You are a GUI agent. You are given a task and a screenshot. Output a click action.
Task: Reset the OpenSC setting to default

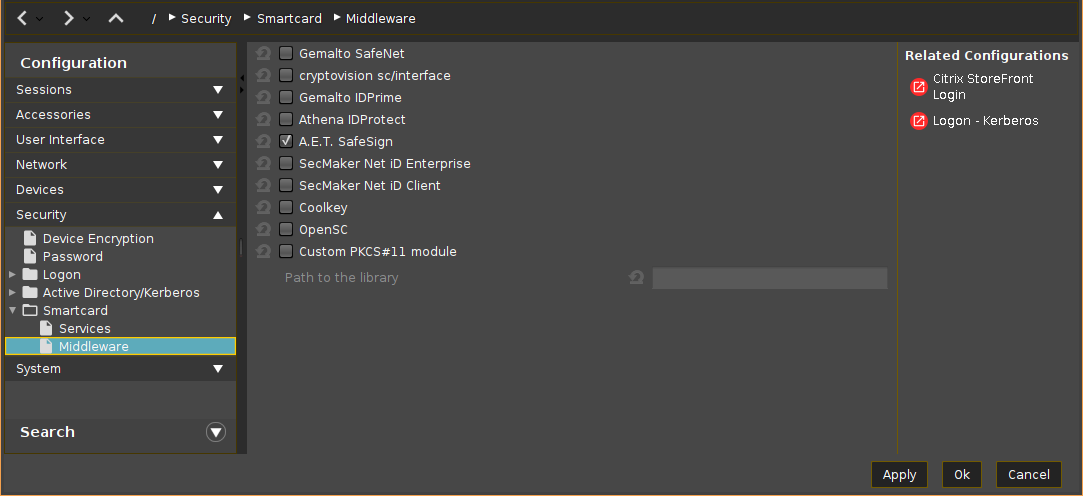(x=264, y=230)
